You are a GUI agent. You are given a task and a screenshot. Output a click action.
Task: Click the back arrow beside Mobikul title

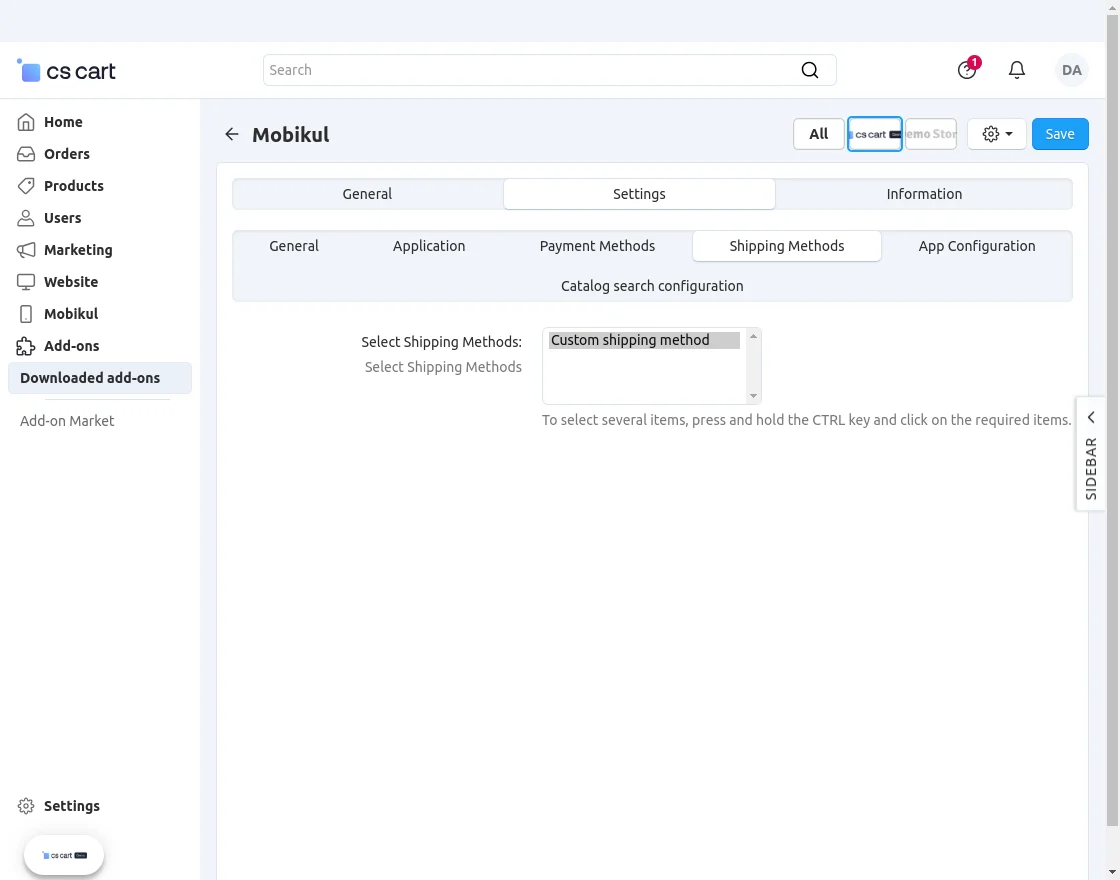(x=232, y=135)
